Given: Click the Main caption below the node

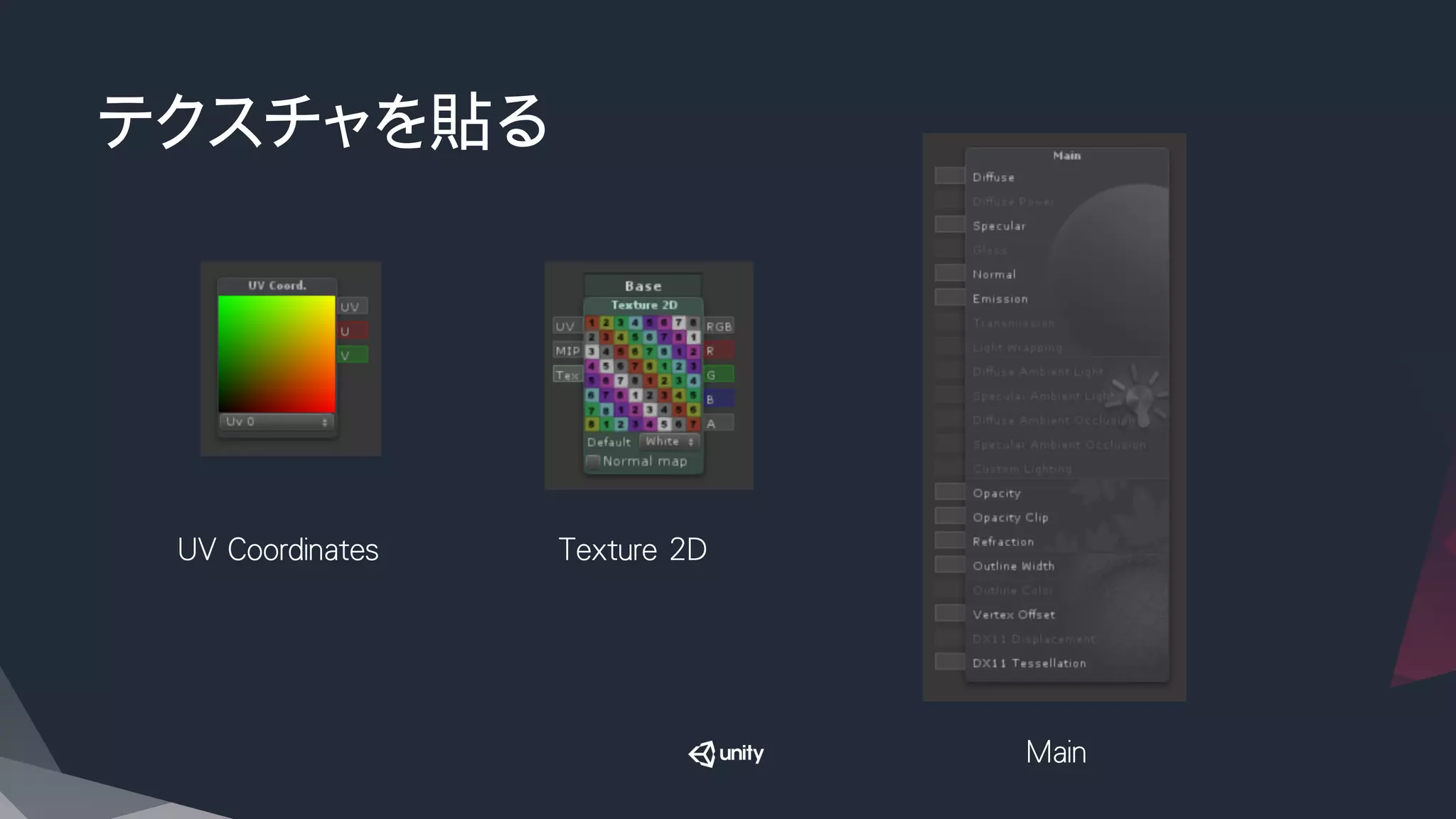Looking at the screenshot, I should [1056, 752].
